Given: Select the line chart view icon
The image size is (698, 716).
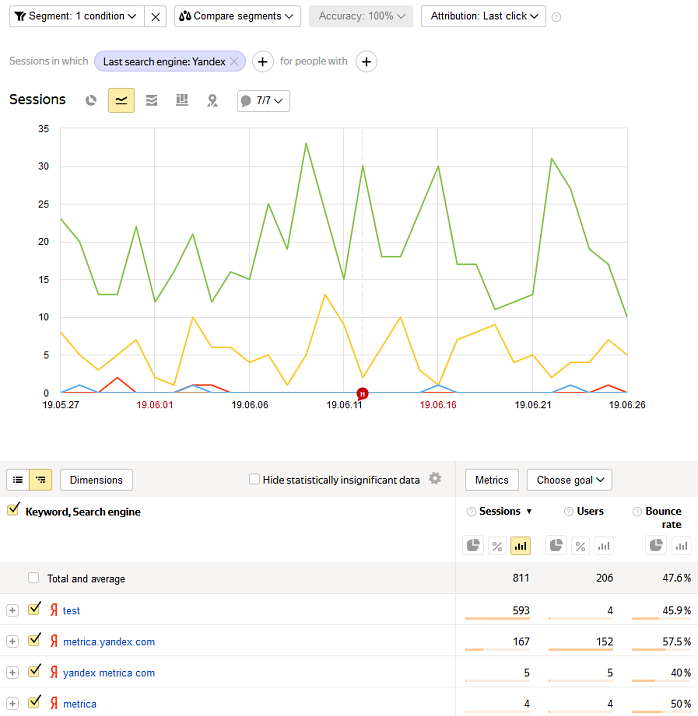Looking at the screenshot, I should pyautogui.click(x=121, y=100).
